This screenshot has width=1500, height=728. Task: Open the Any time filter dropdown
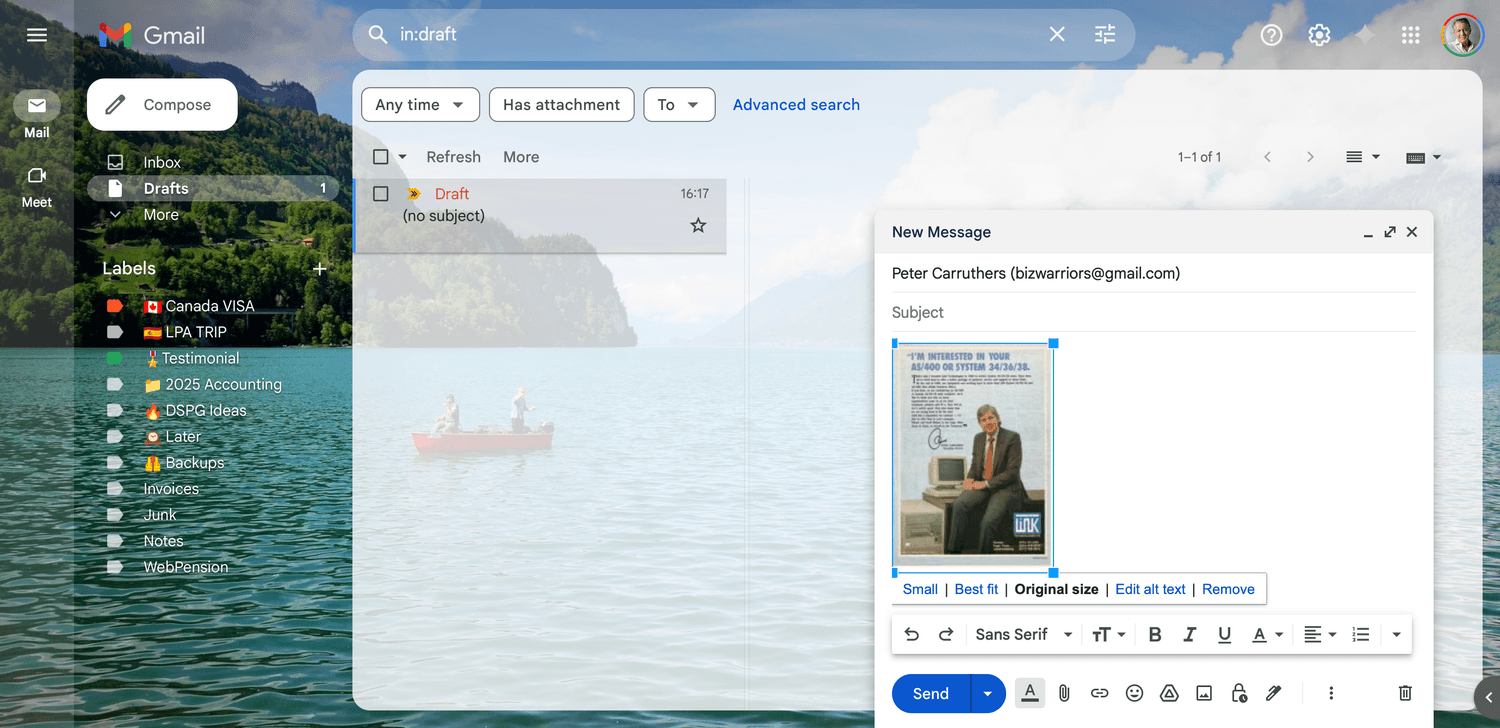pyautogui.click(x=420, y=105)
